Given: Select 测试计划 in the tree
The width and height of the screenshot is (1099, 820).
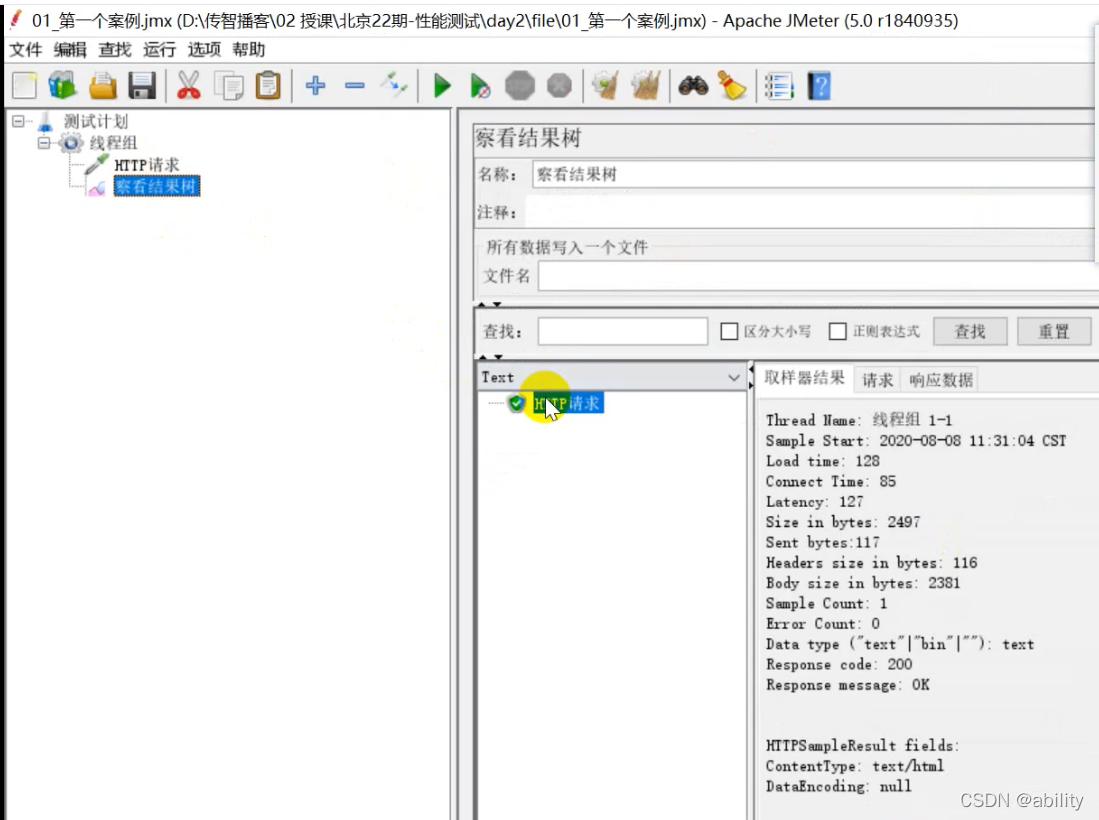Looking at the screenshot, I should [96, 122].
